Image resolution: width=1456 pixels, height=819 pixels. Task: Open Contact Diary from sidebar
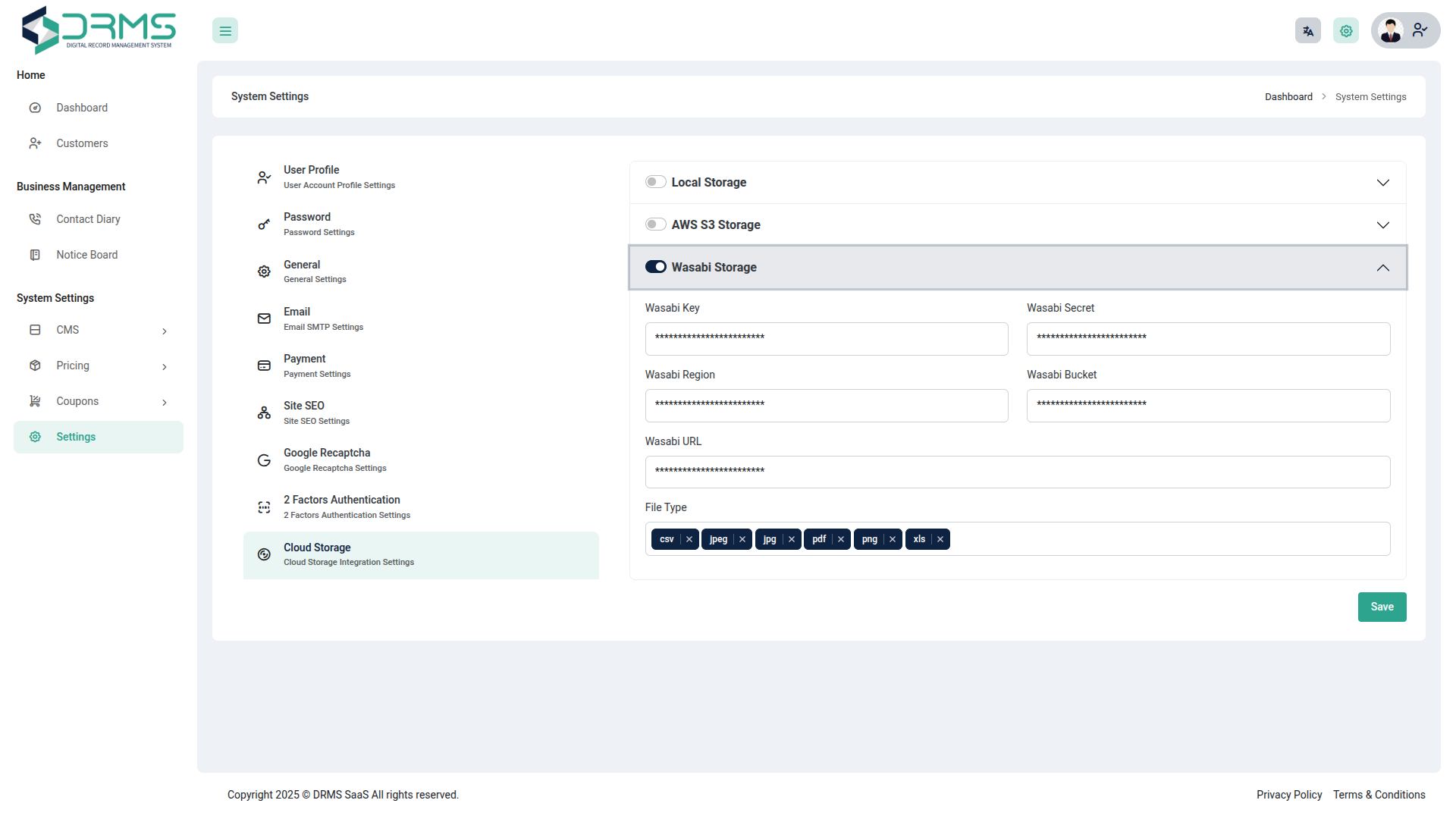(x=88, y=219)
